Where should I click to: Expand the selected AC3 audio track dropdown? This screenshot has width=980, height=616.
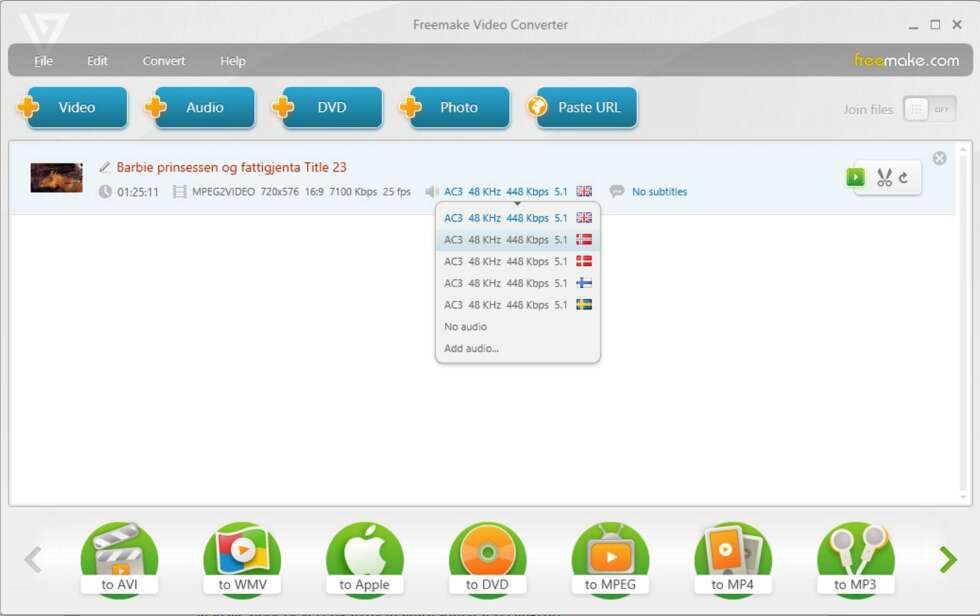click(x=518, y=191)
